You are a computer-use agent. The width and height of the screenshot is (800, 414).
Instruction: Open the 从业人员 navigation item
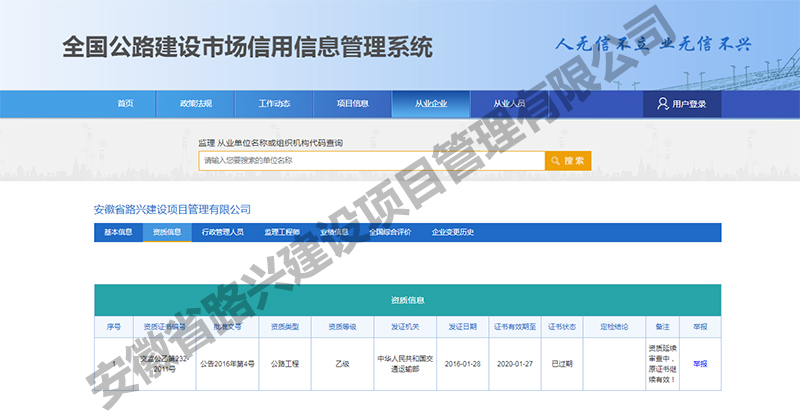click(509, 104)
